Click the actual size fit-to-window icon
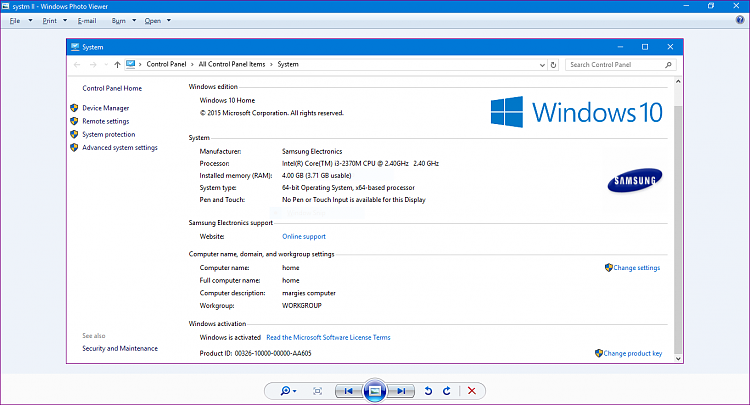 tap(317, 391)
